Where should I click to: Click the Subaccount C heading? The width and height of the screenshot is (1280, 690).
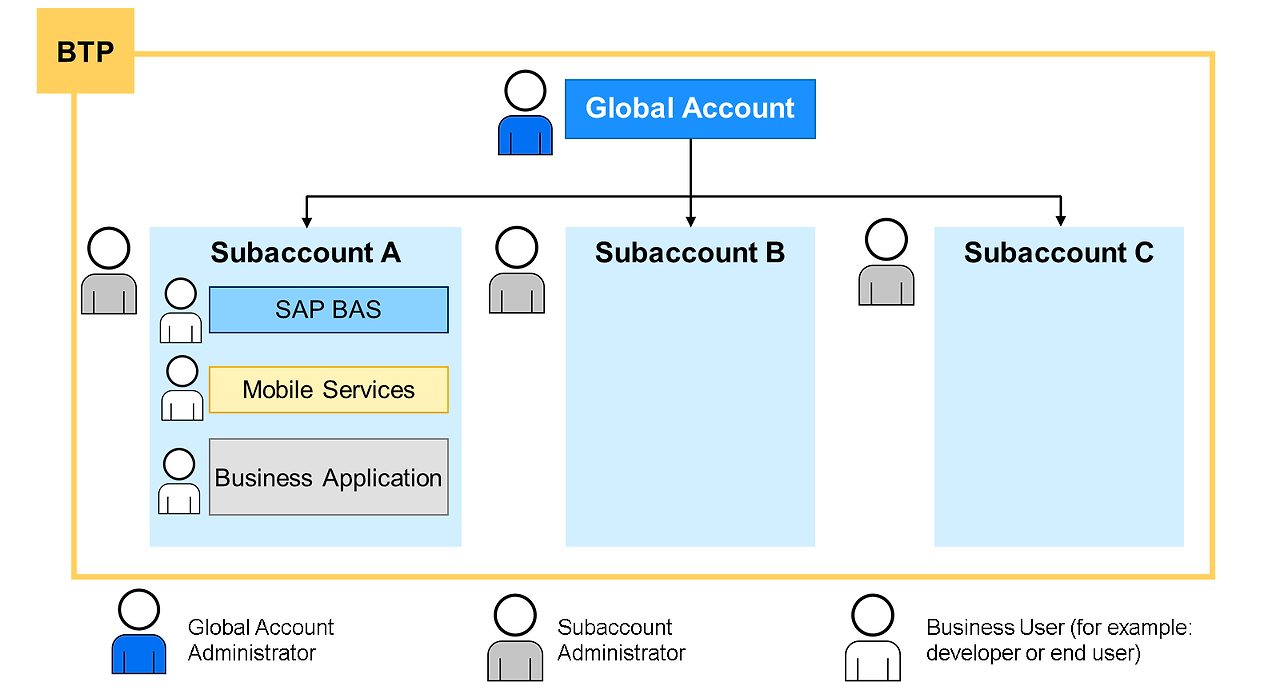coord(1059,253)
